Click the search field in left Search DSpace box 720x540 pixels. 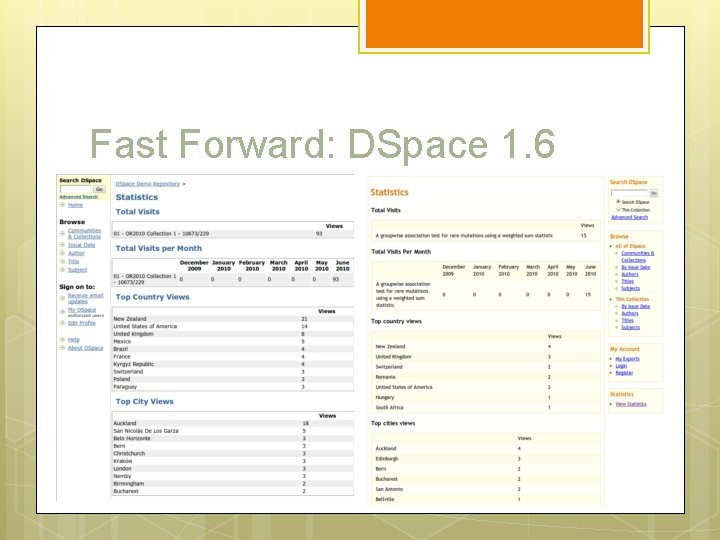[x=76, y=189]
